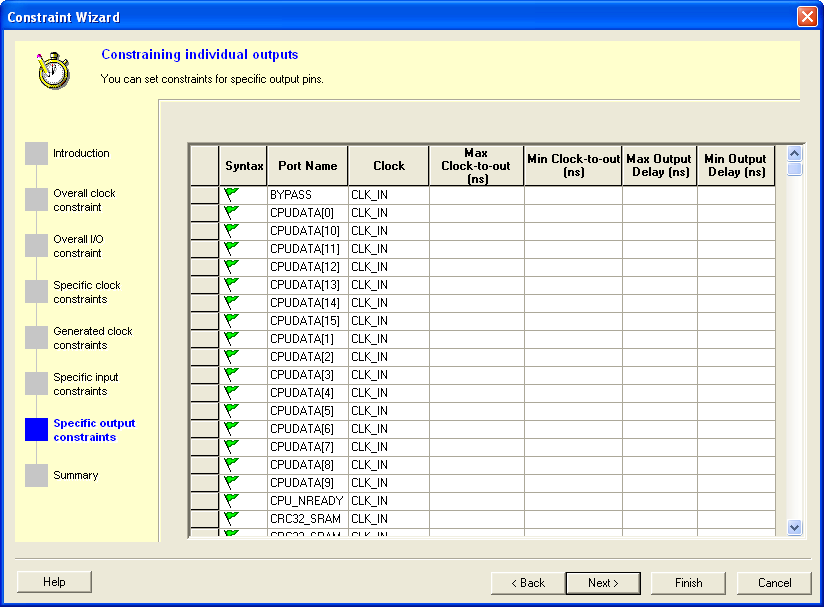Viewport: 824px width, 607px height.
Task: Click the syntax flag in the CPUDATA[6] row
Action: point(231,428)
